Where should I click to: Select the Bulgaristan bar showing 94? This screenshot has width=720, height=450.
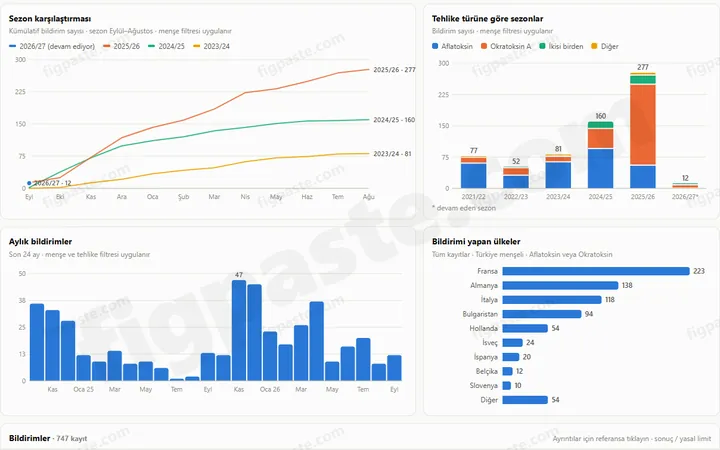542,314
